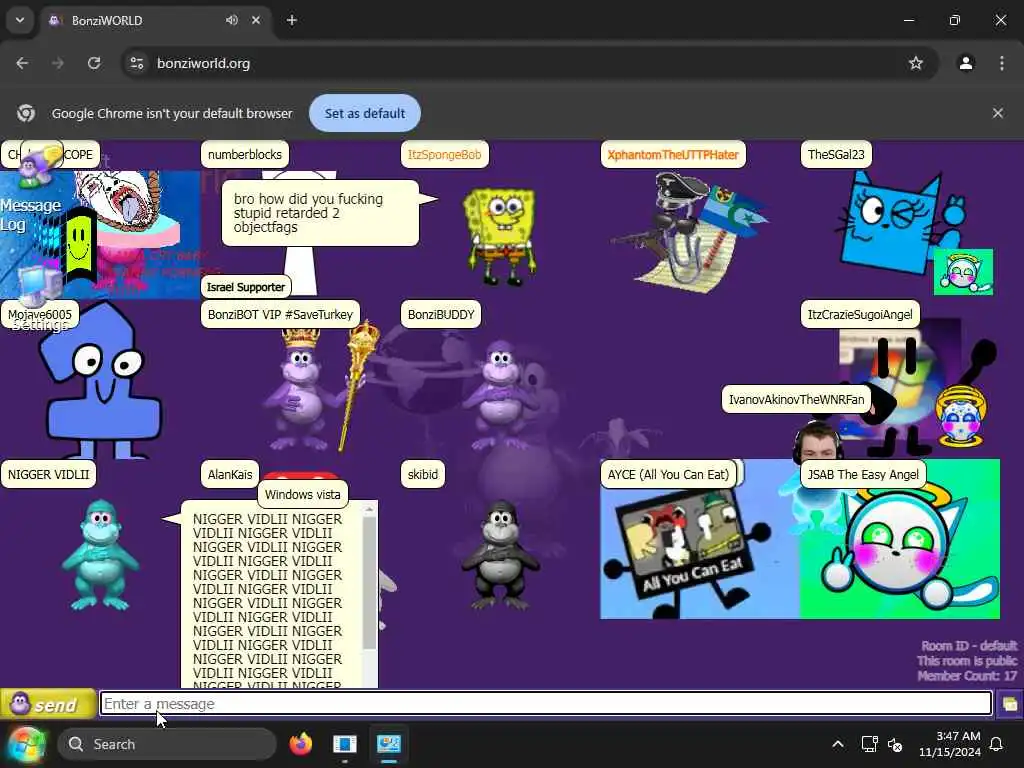Open the taskbar clock showing 3:47 AM
The width and height of the screenshot is (1024, 768).
coord(950,744)
